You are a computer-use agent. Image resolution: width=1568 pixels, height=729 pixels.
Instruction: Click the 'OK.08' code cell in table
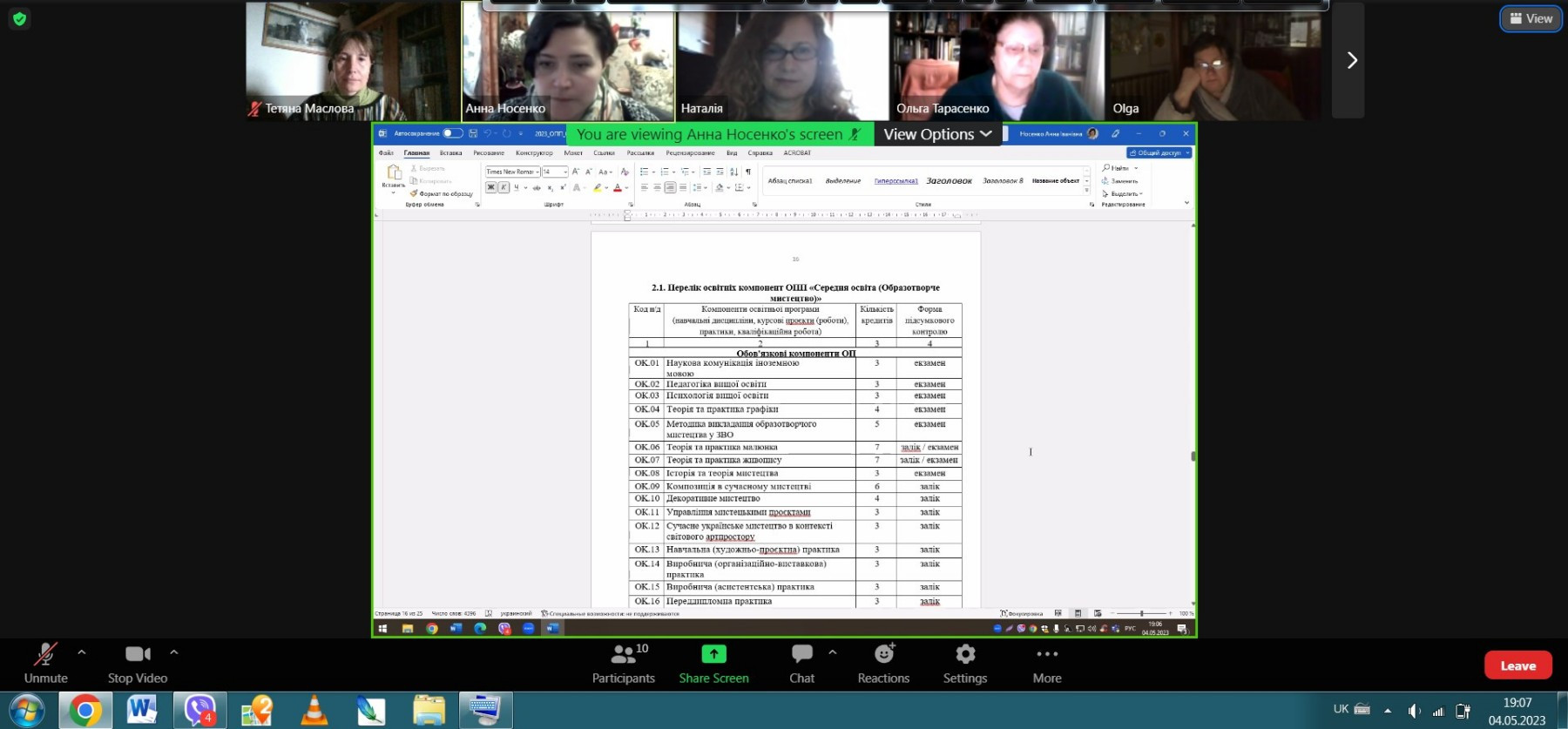click(x=646, y=474)
